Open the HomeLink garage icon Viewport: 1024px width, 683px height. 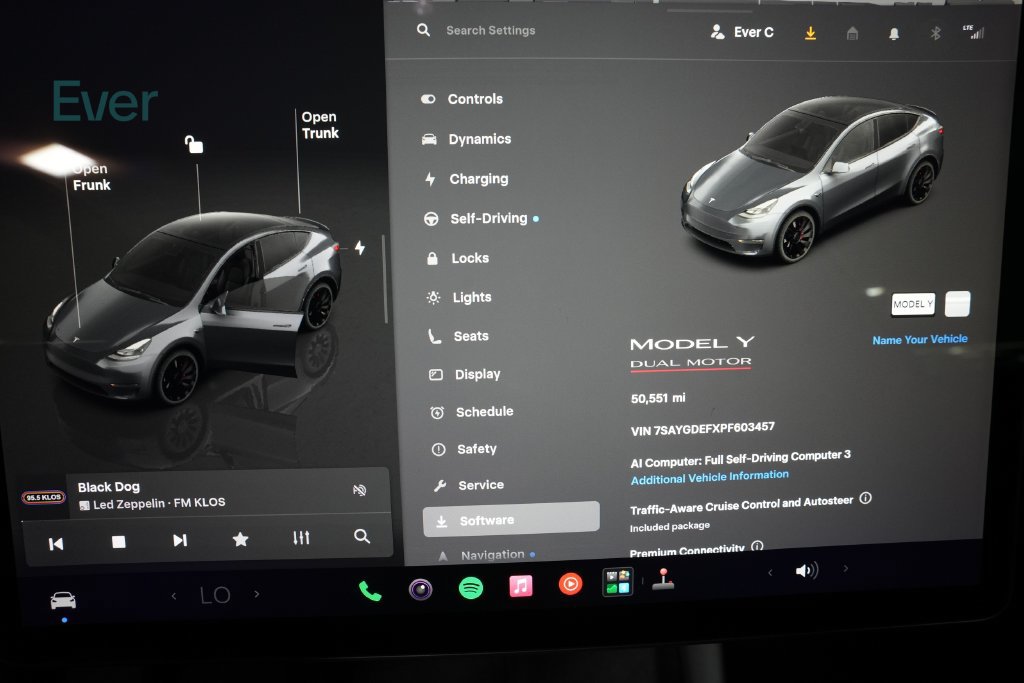pyautogui.click(x=852, y=33)
